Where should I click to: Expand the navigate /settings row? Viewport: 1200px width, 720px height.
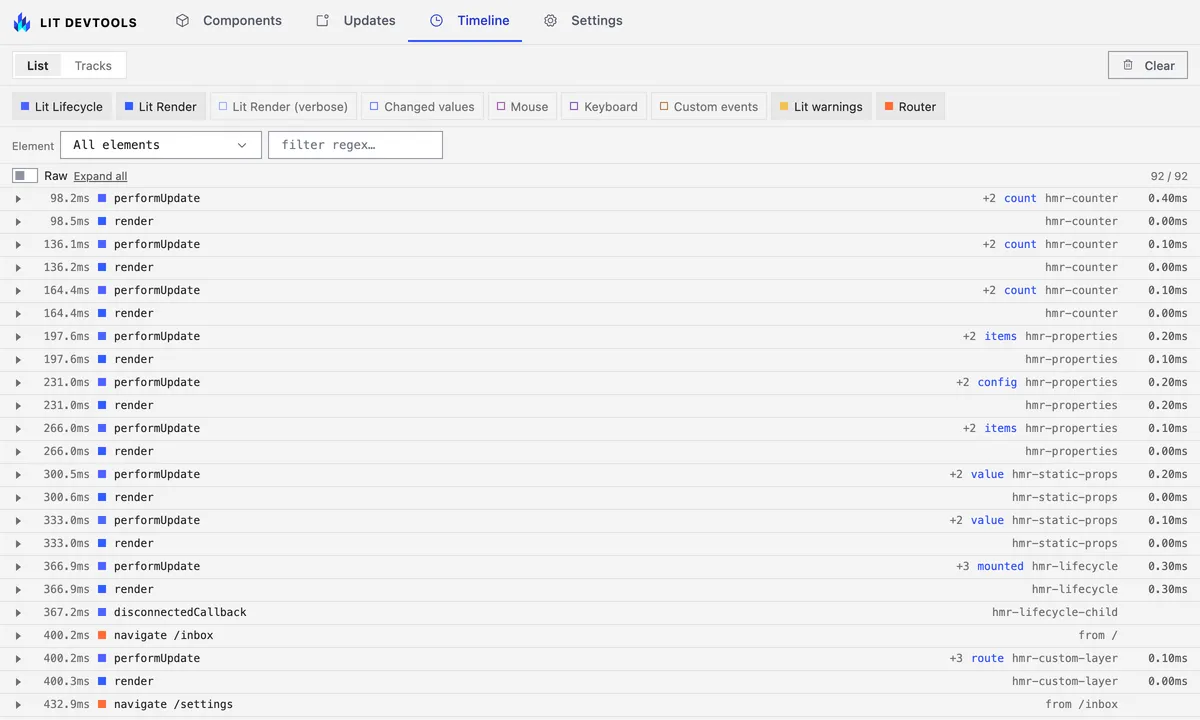pyautogui.click(x=18, y=704)
